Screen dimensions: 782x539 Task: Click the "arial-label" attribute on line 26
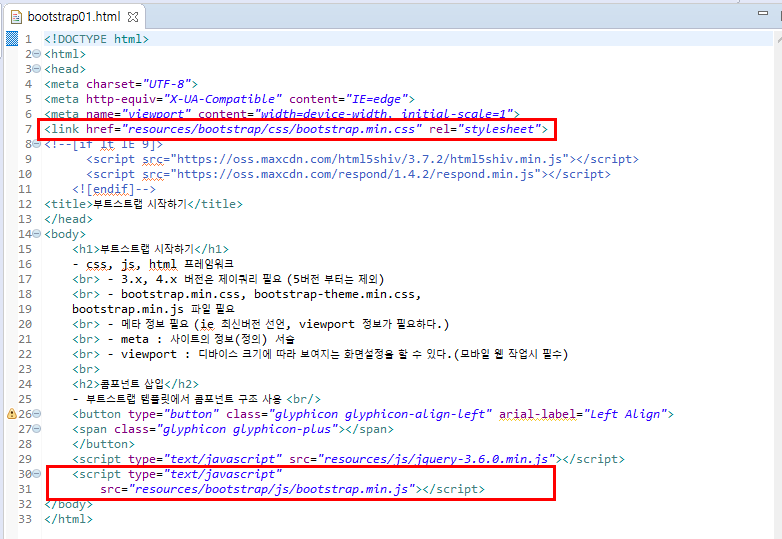click(538, 414)
